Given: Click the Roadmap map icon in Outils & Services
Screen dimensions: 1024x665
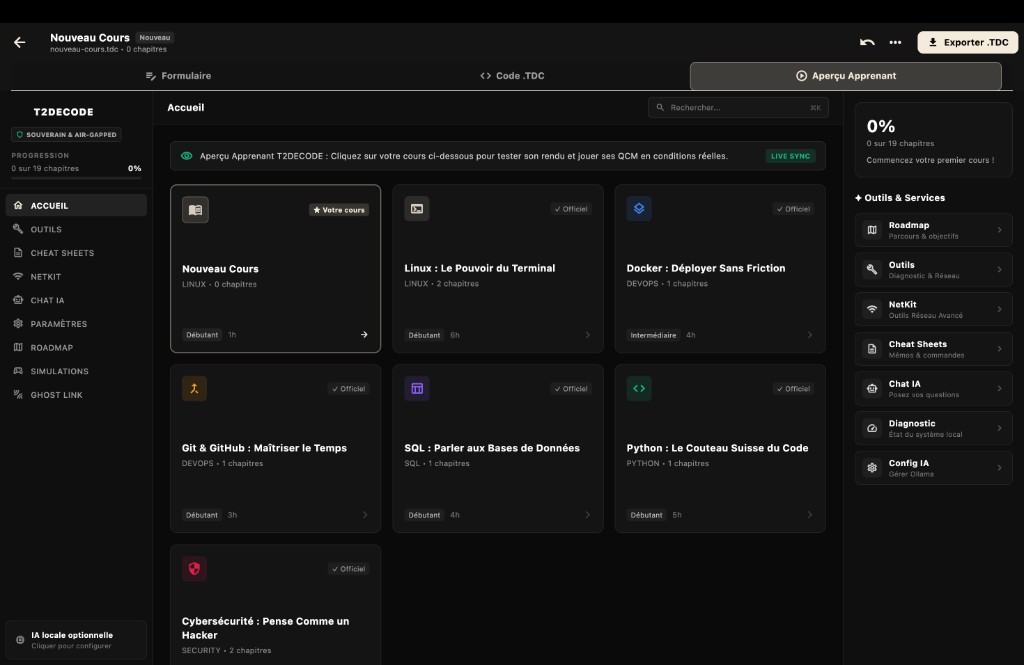Looking at the screenshot, I should 872,230.
